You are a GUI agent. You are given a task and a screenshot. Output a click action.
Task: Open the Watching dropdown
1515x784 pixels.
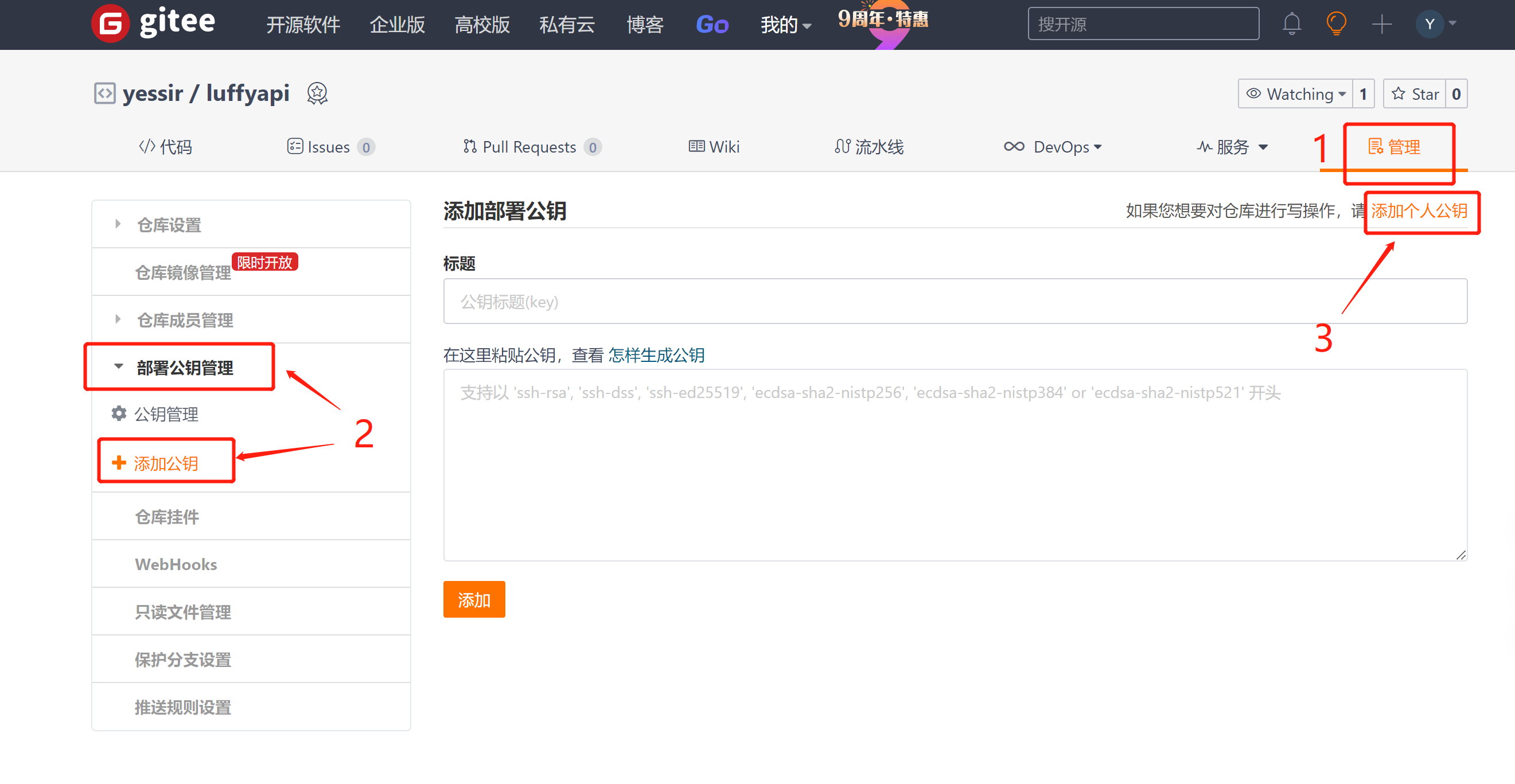[1295, 94]
